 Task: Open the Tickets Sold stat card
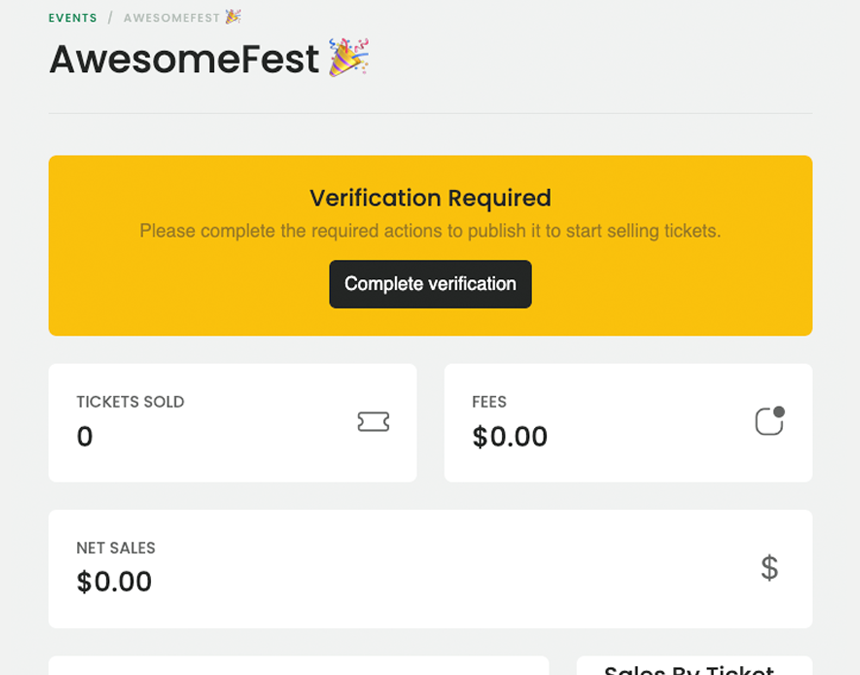point(233,423)
